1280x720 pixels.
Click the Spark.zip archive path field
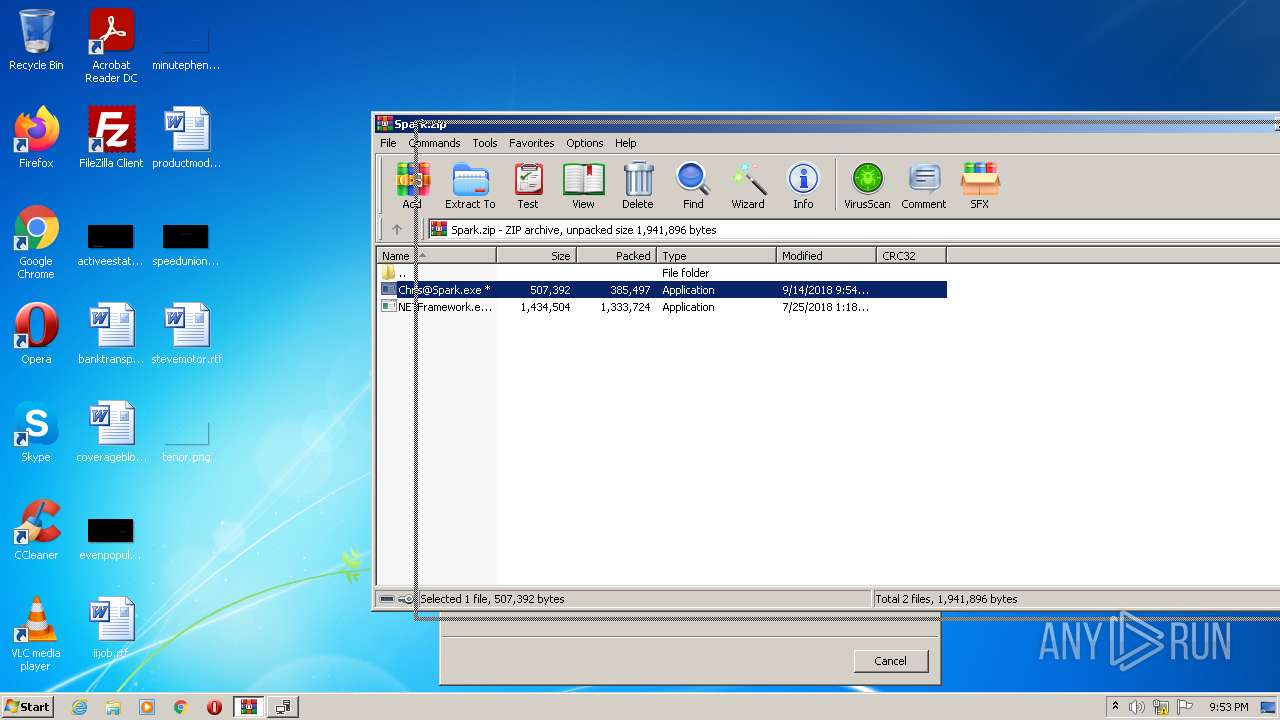point(853,229)
